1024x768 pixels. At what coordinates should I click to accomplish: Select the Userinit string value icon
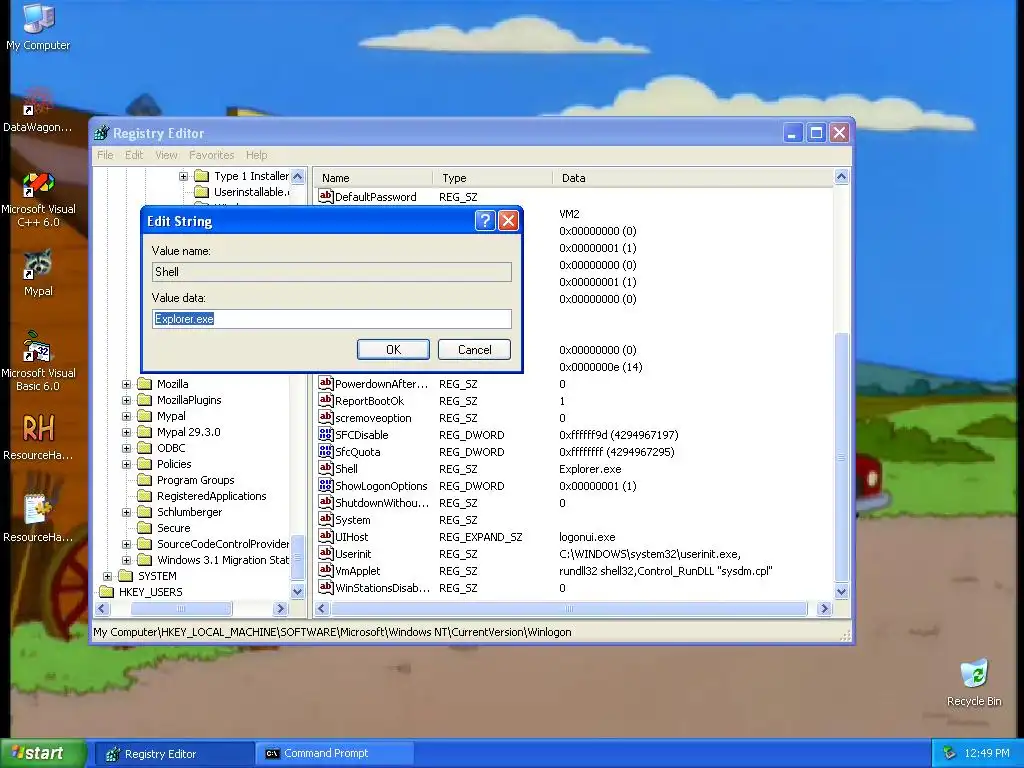(325, 553)
